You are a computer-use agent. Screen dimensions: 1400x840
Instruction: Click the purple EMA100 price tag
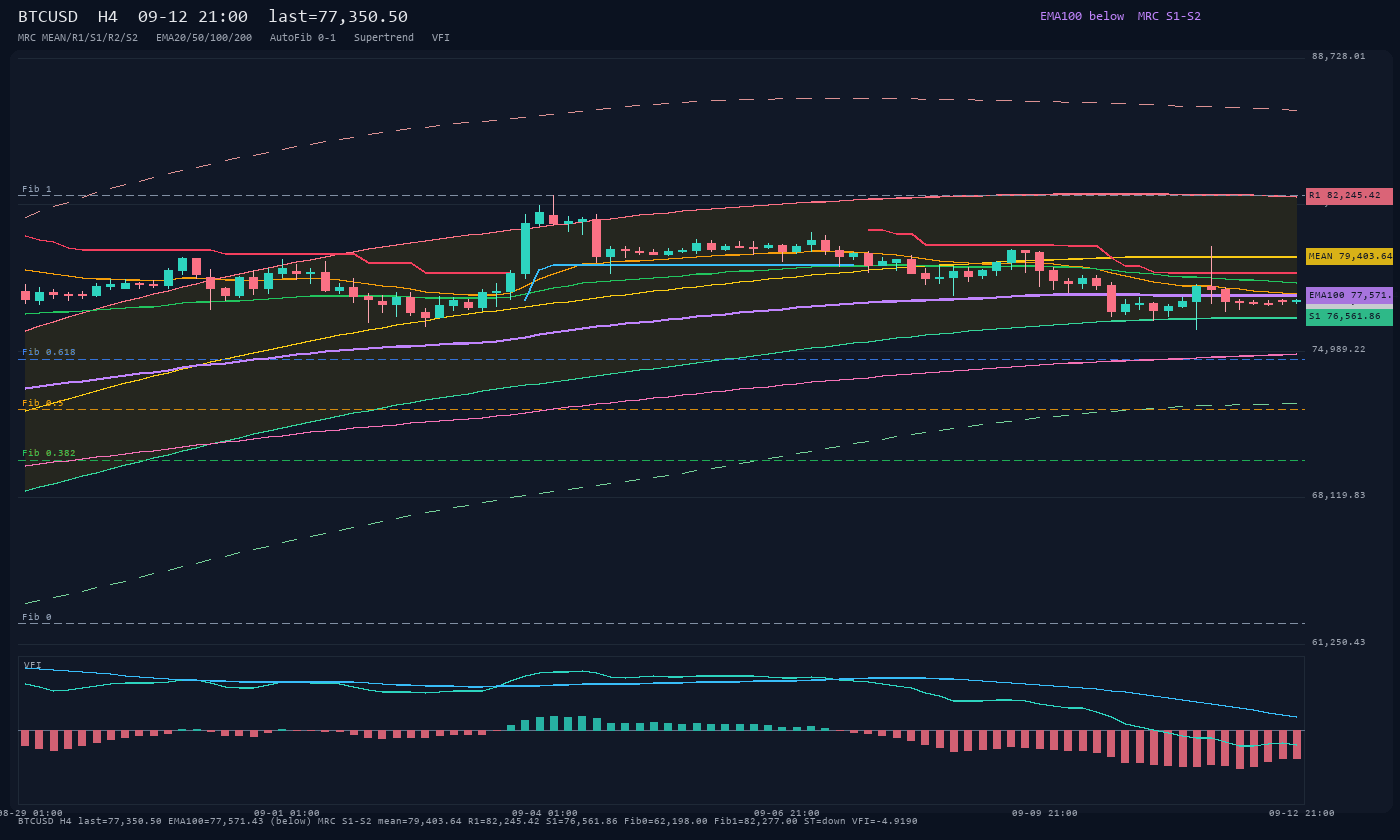[1349, 296]
